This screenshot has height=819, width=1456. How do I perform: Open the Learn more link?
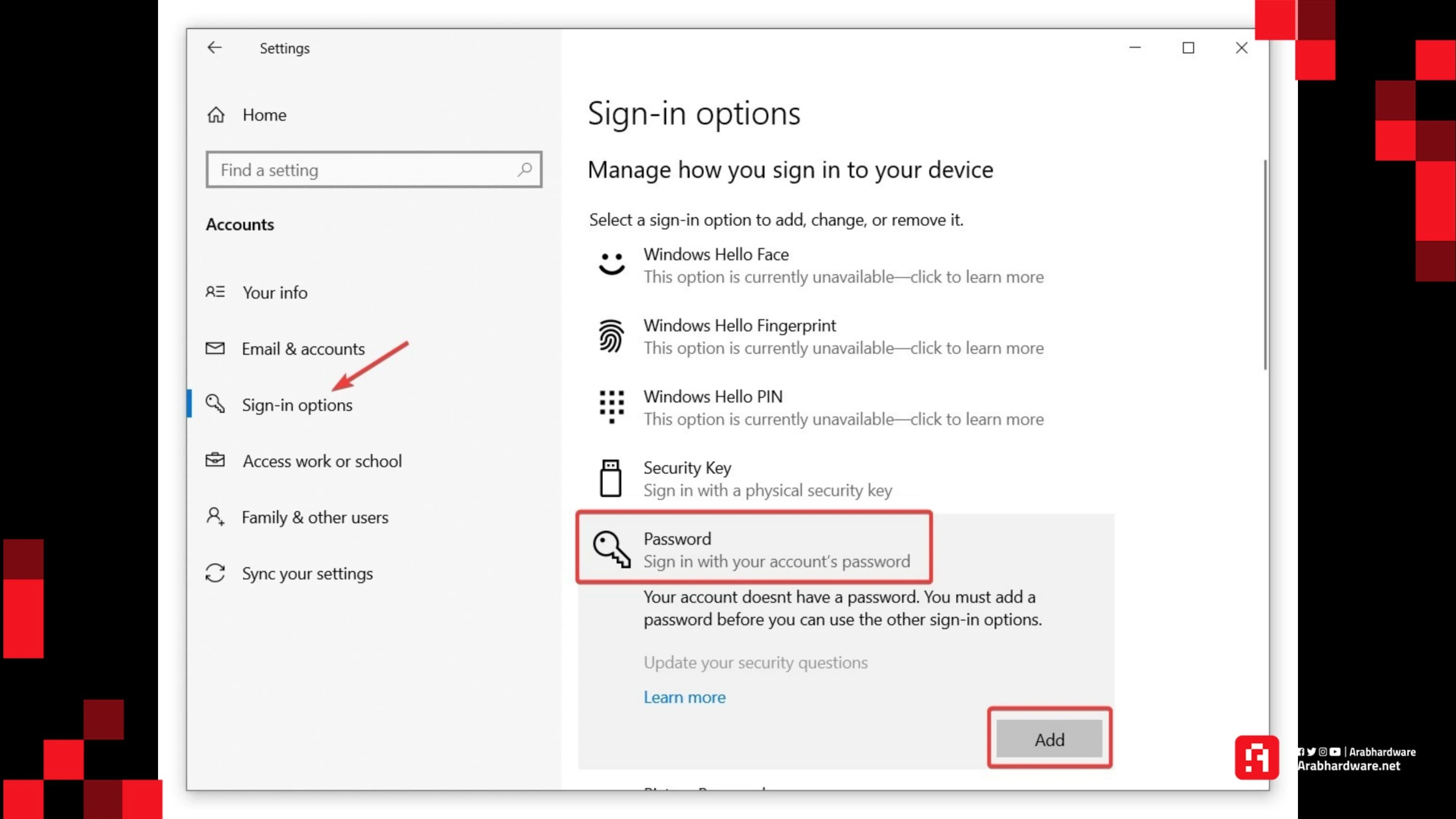click(x=684, y=697)
